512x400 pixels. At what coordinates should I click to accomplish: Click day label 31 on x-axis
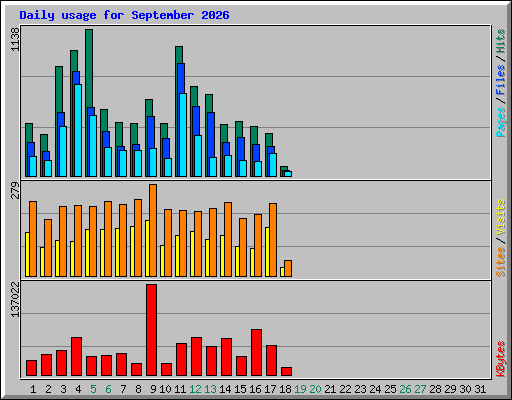point(480,389)
